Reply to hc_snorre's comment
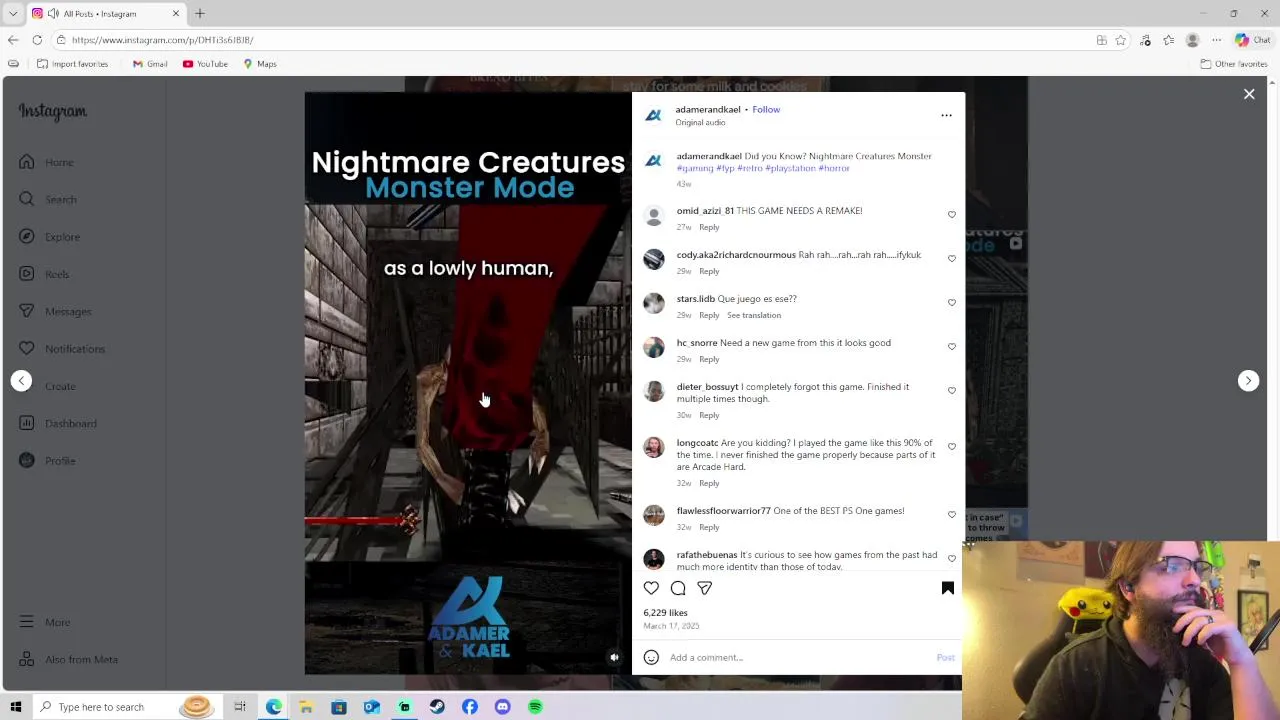1280x720 pixels. 709,359
